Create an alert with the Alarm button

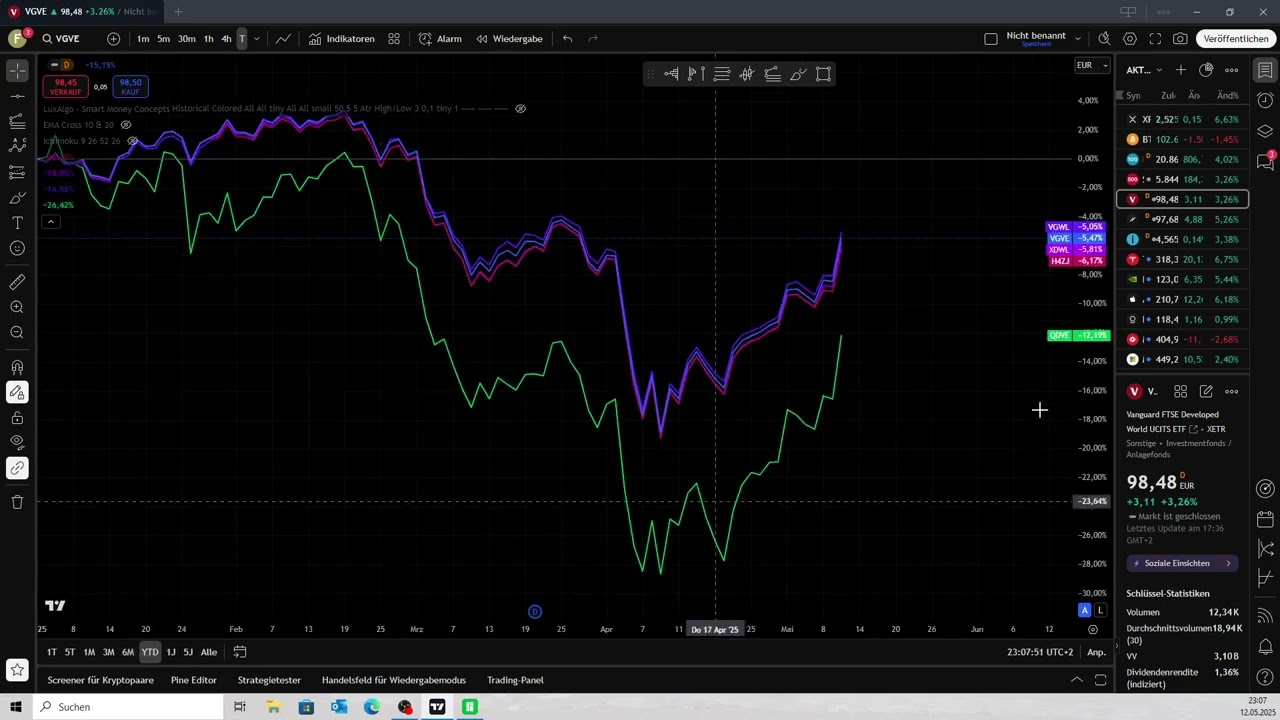[x=440, y=39]
